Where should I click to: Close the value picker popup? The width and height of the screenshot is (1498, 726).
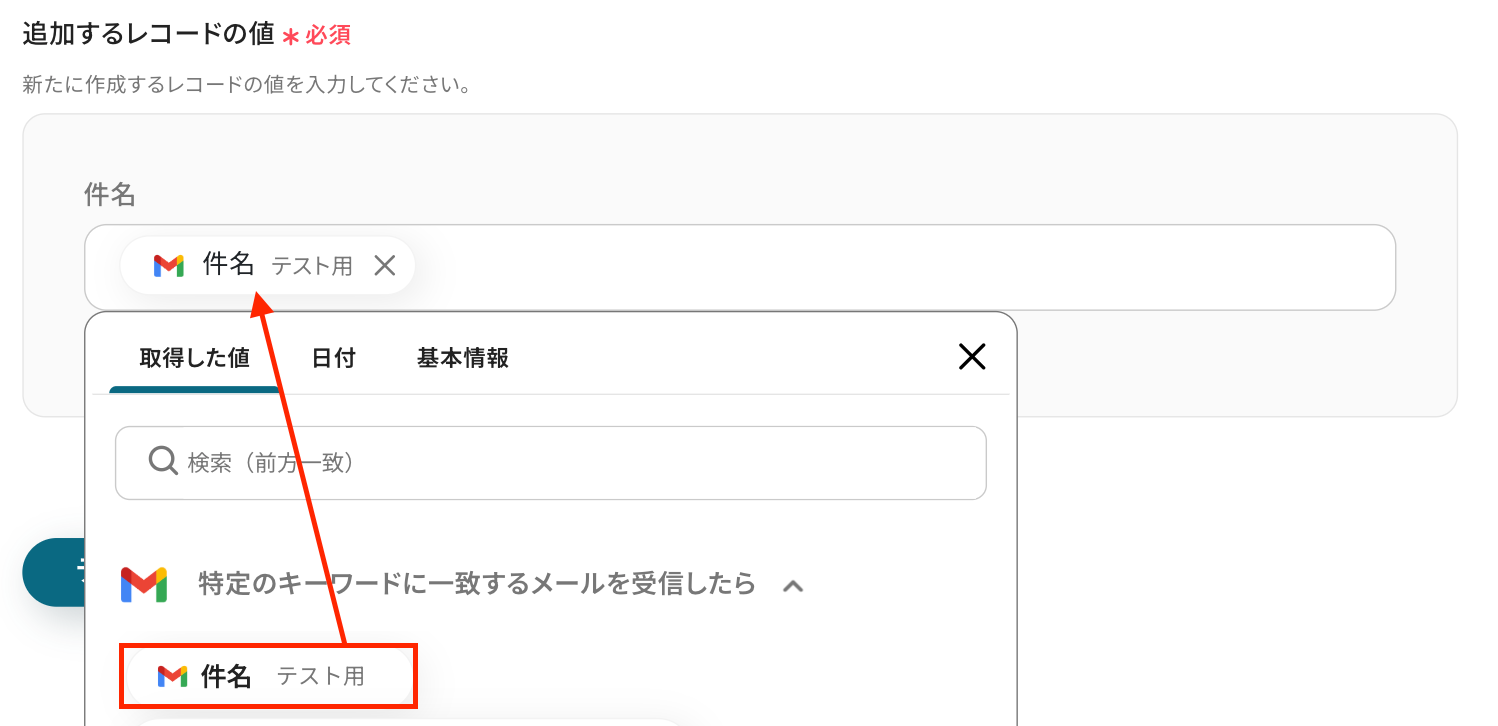click(x=972, y=357)
